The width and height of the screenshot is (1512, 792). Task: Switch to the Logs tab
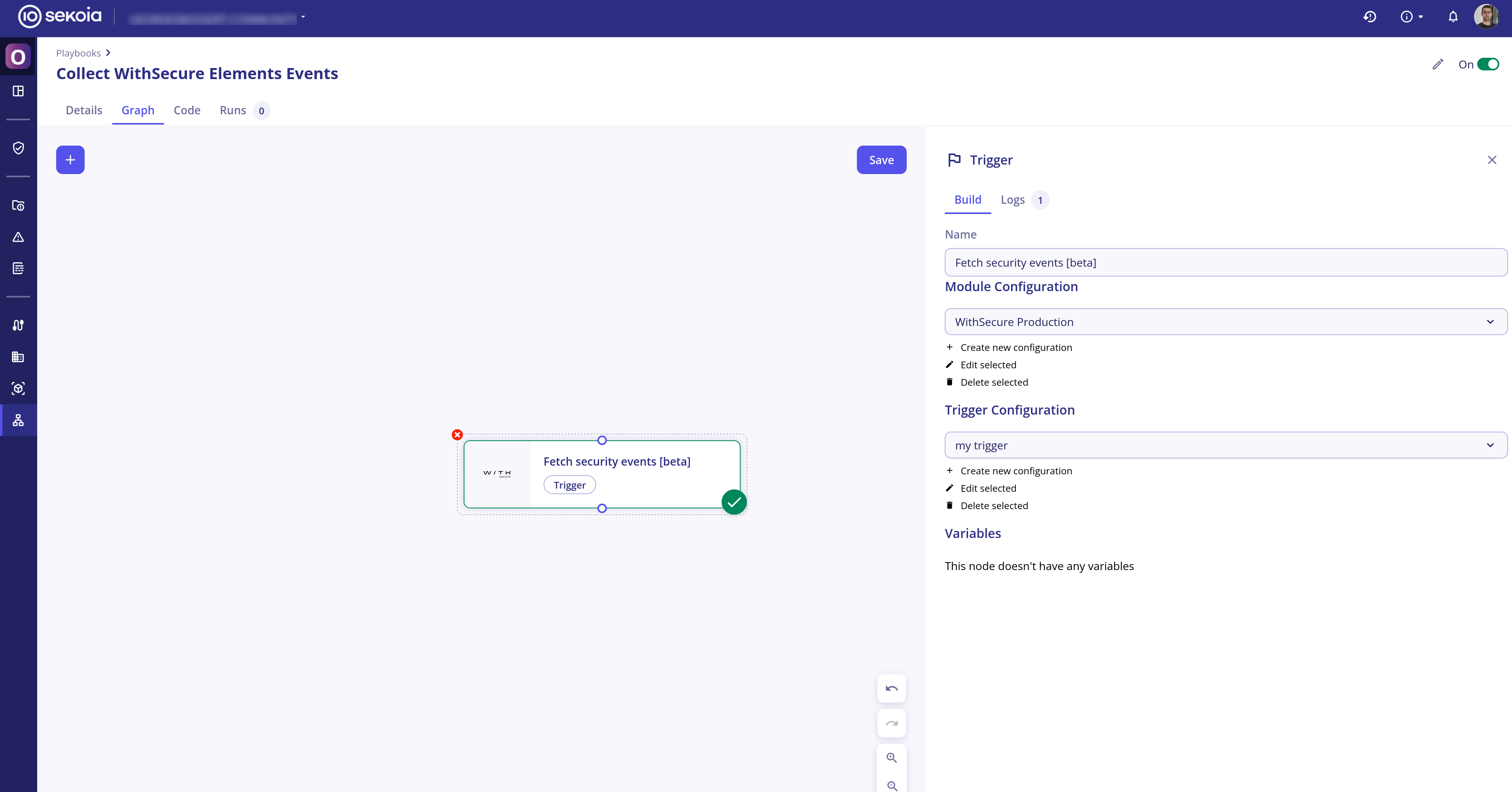tap(1012, 200)
